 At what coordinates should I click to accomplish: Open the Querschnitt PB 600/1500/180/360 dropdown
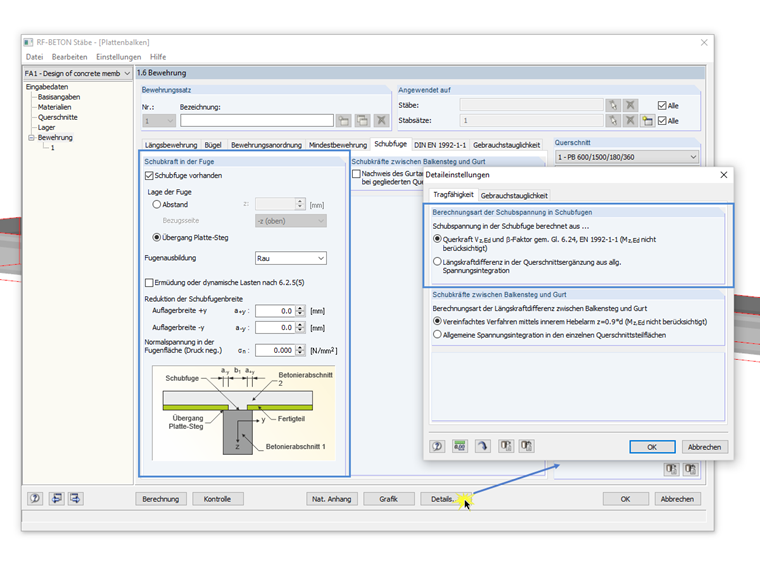click(x=627, y=157)
